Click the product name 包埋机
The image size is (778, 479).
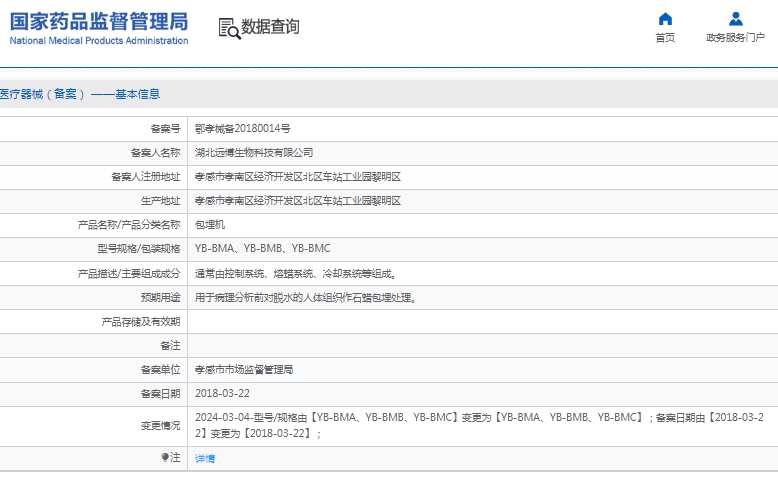coord(209,224)
